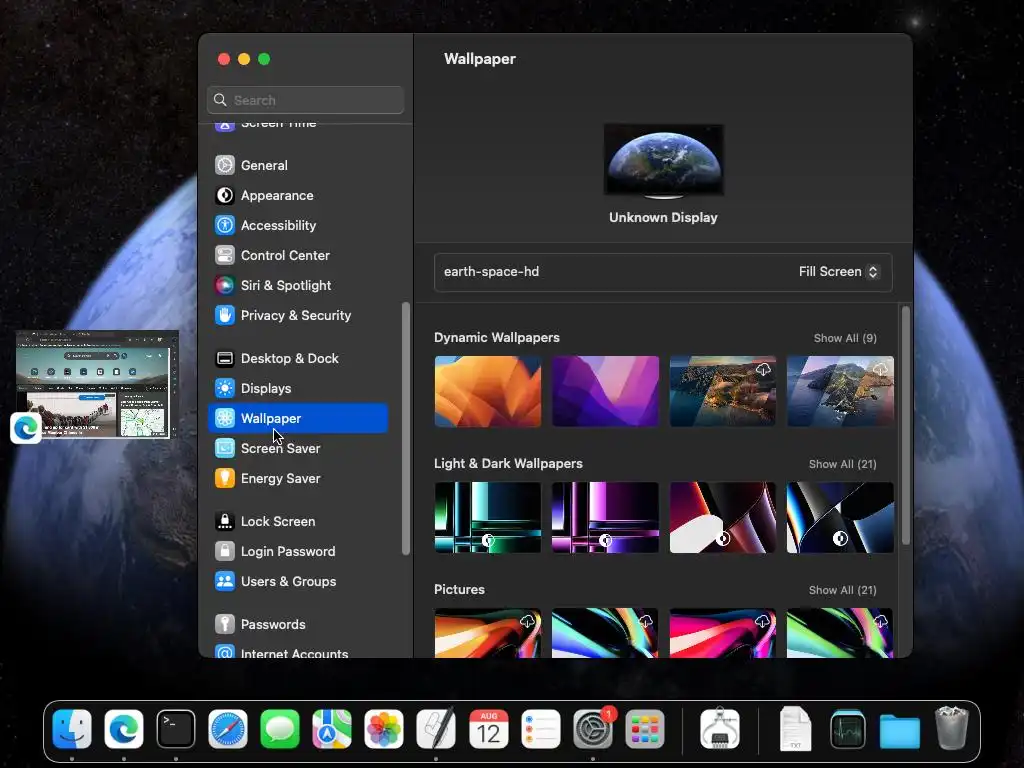Open Fill Screen dropdown menu
This screenshot has height=768, width=1024.
(x=839, y=272)
